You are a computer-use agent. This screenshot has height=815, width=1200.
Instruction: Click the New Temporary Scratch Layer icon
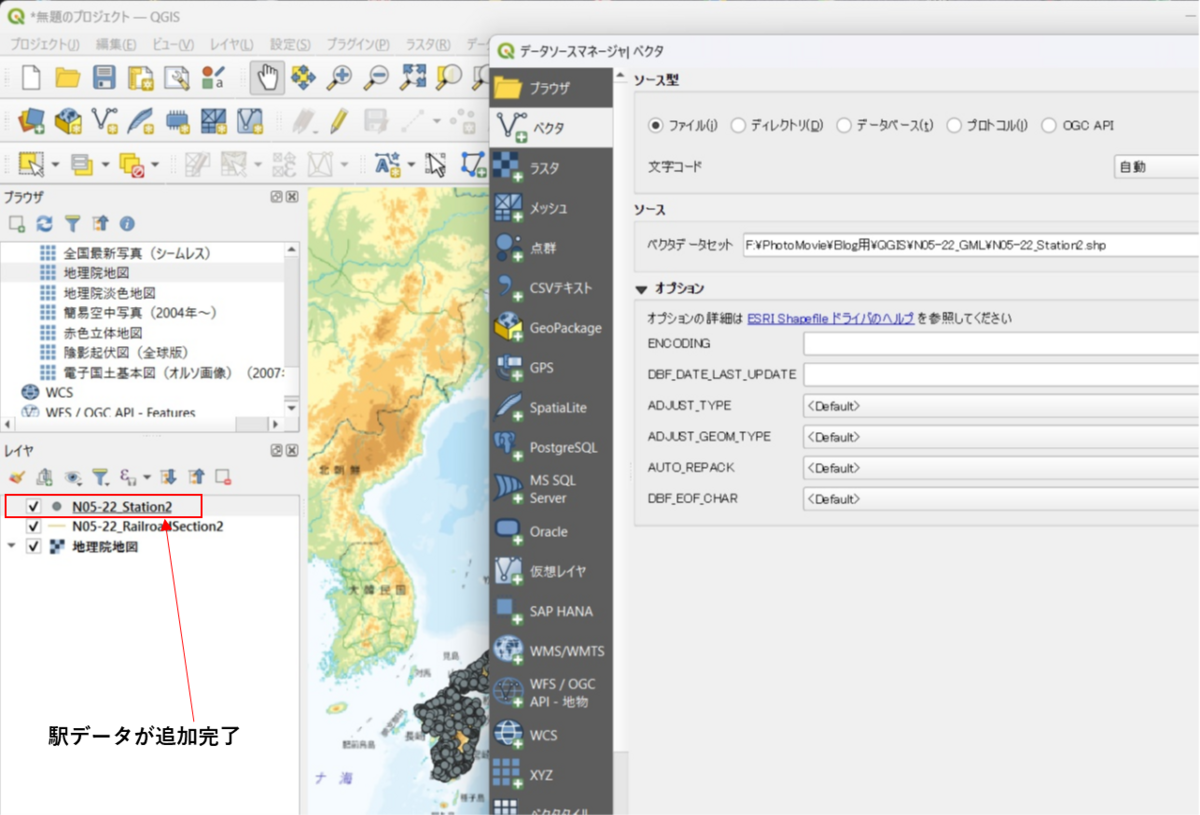pos(177,121)
